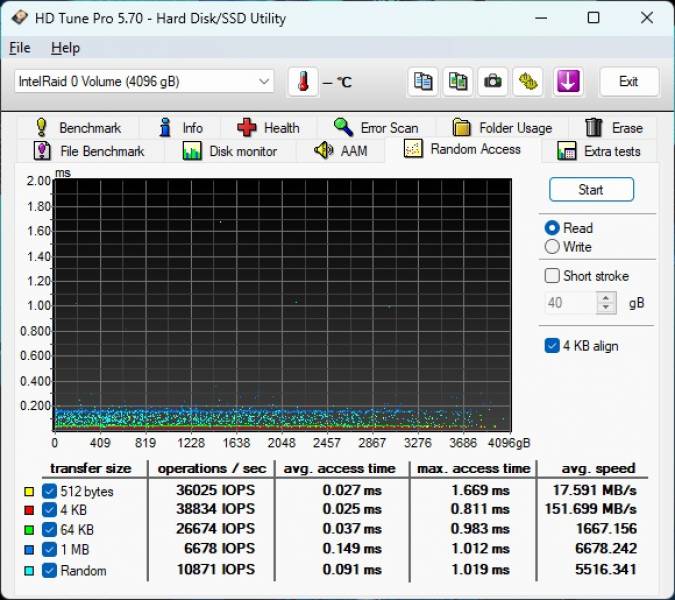Click the 1.669 ms max access time

pos(480,490)
